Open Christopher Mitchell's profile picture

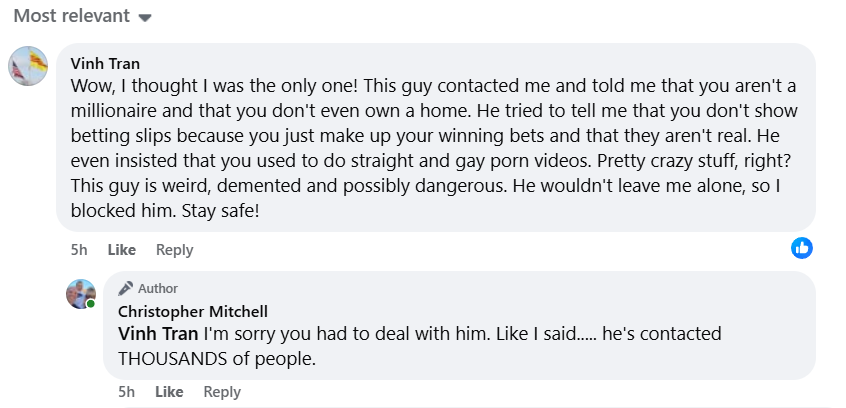point(81,294)
